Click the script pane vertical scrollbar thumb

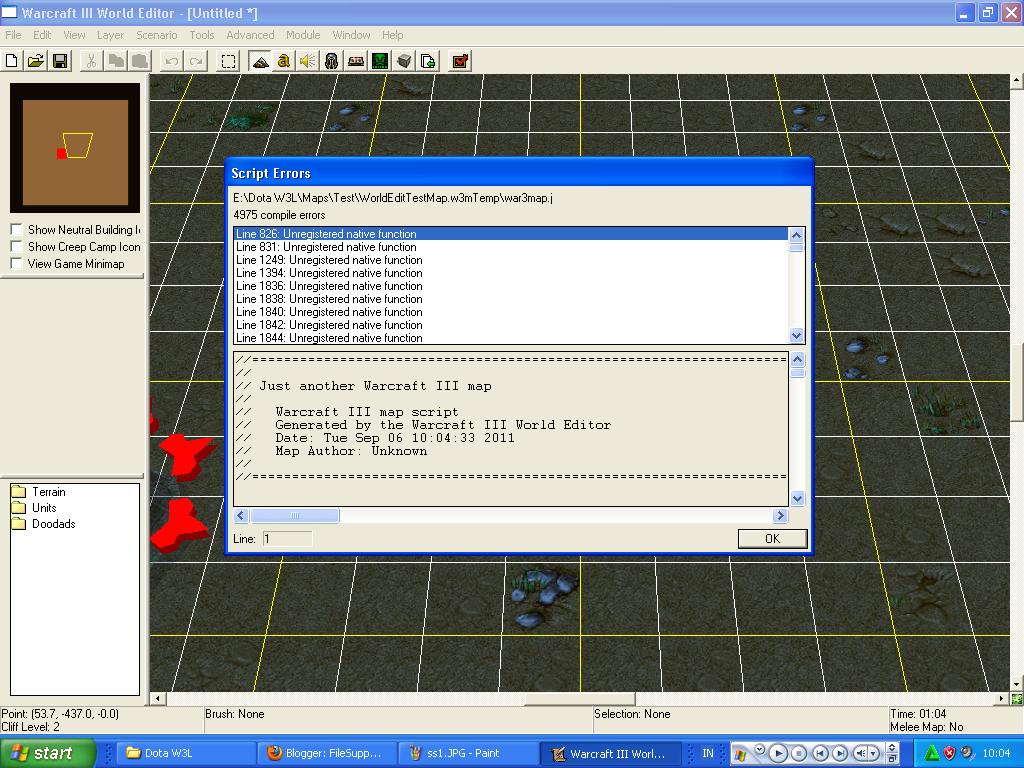797,372
